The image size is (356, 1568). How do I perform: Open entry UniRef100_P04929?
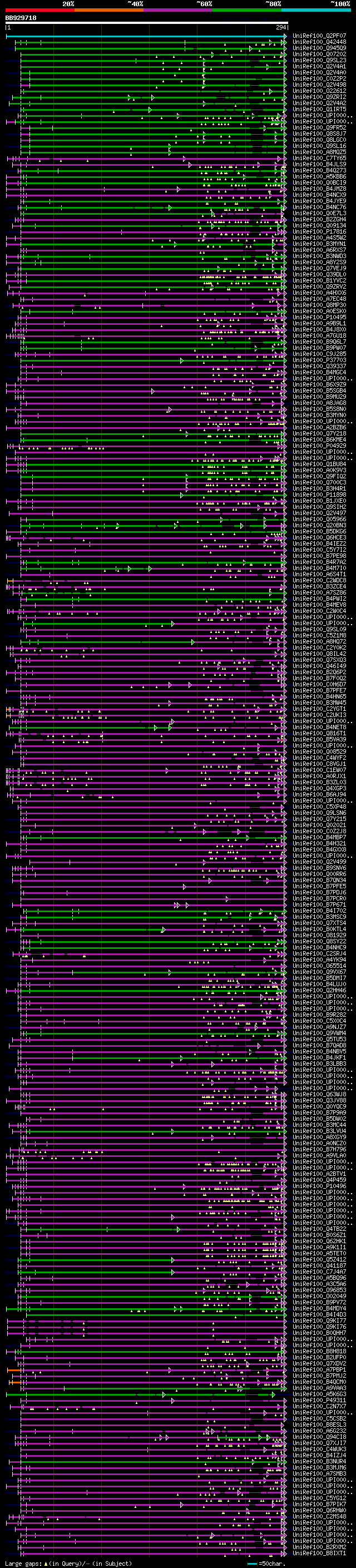click(319, 446)
